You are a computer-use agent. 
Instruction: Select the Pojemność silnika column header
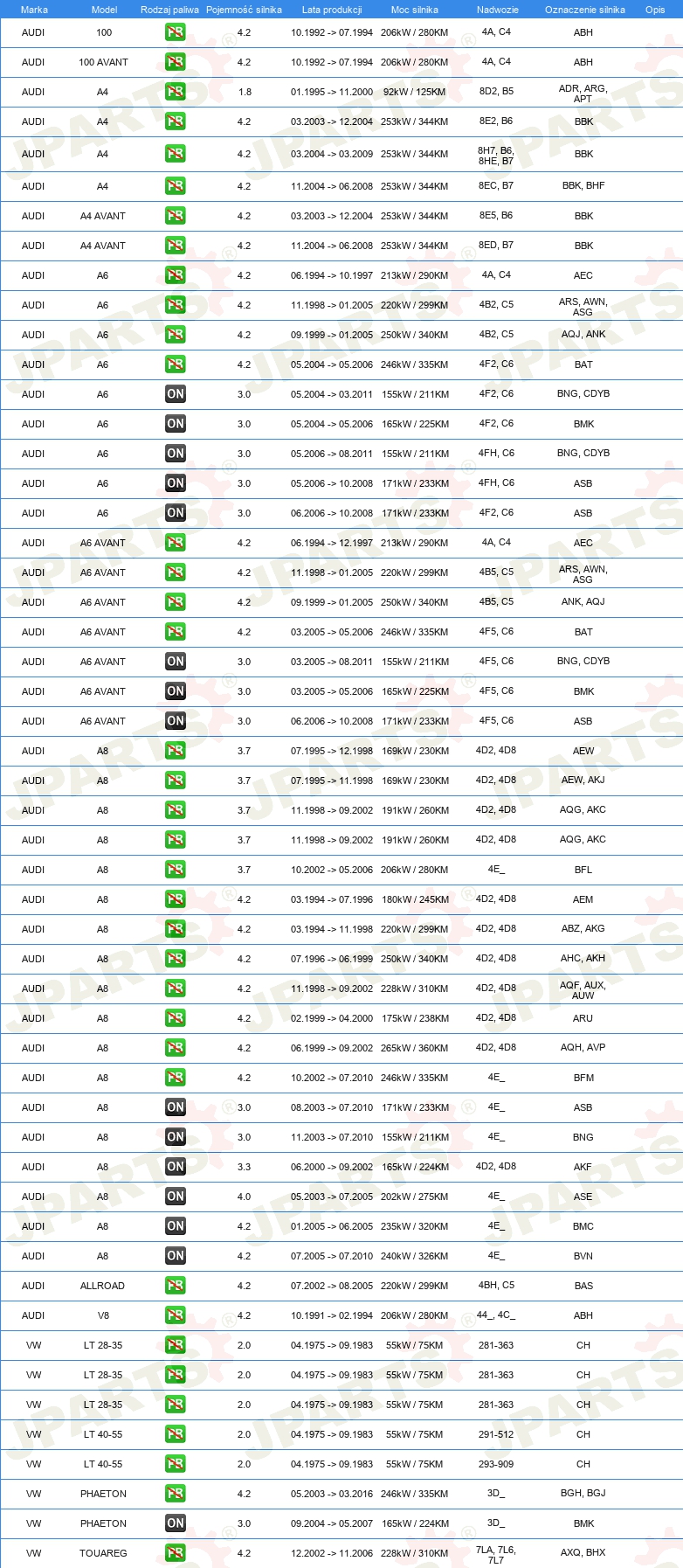tap(244, 10)
